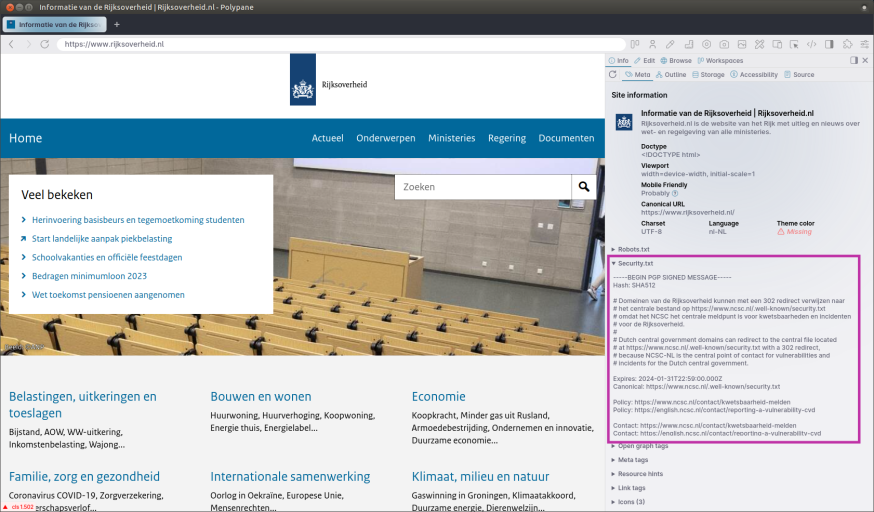Open Start landelijke aanpak piekbelasting link
The height and width of the screenshot is (512, 874).
pyautogui.click(x=102, y=238)
